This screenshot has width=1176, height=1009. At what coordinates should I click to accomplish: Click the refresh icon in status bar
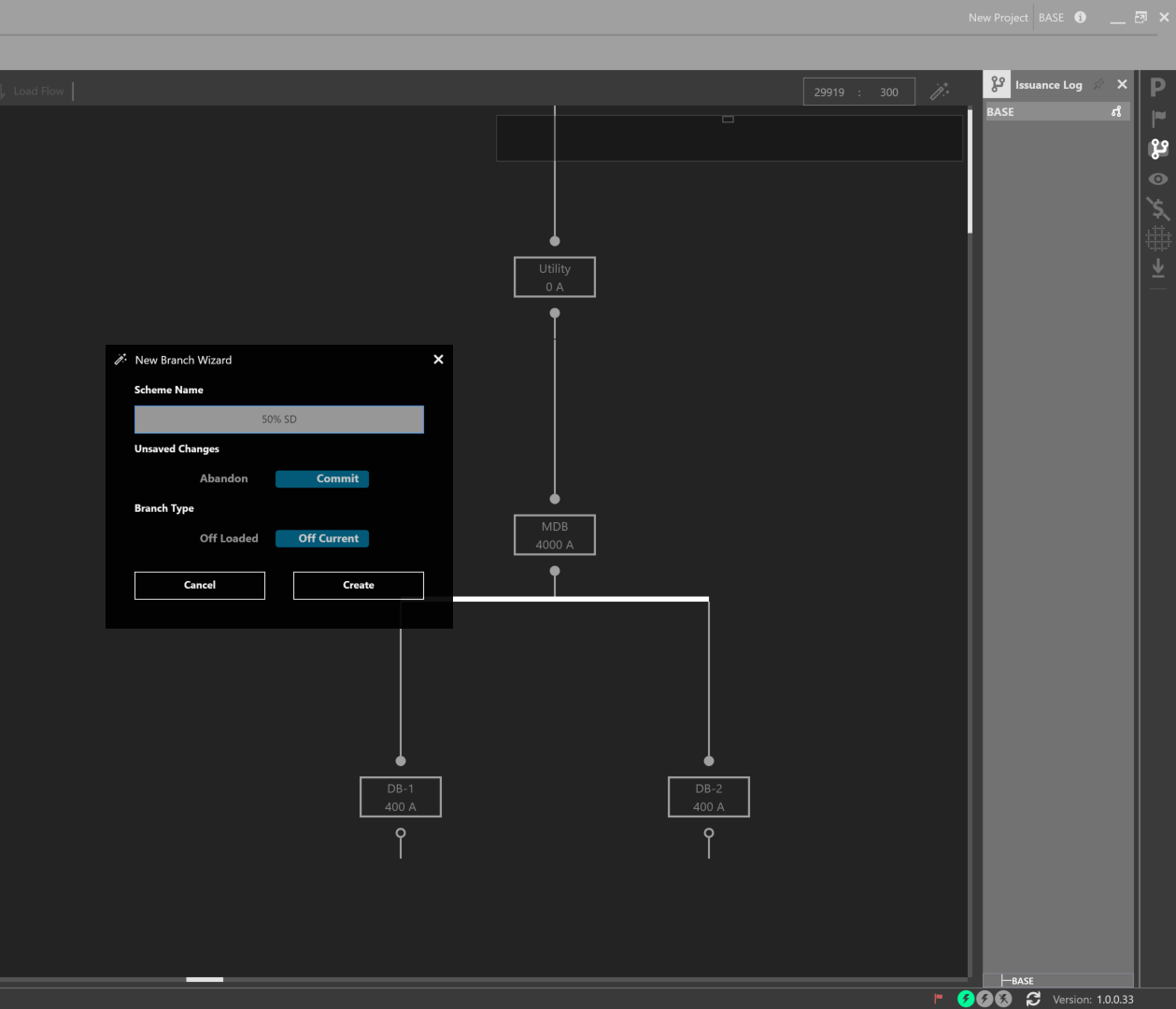(1033, 999)
